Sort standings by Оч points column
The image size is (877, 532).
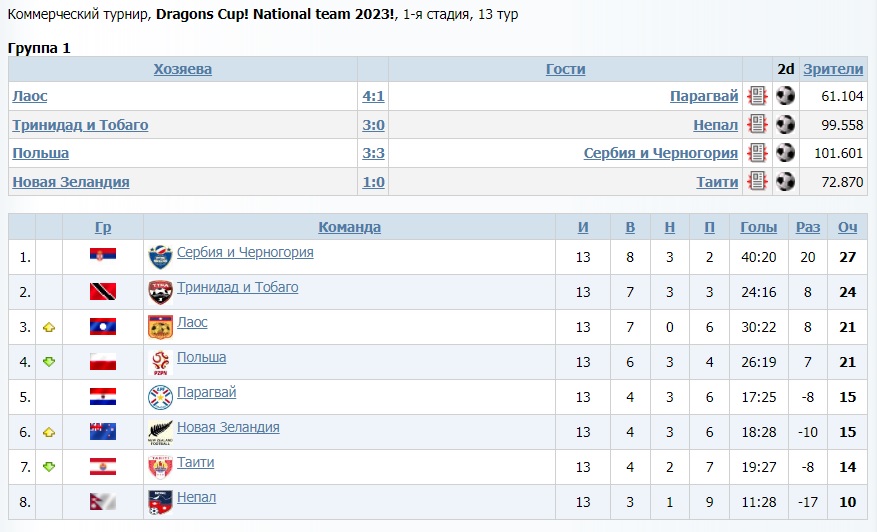pos(847,227)
